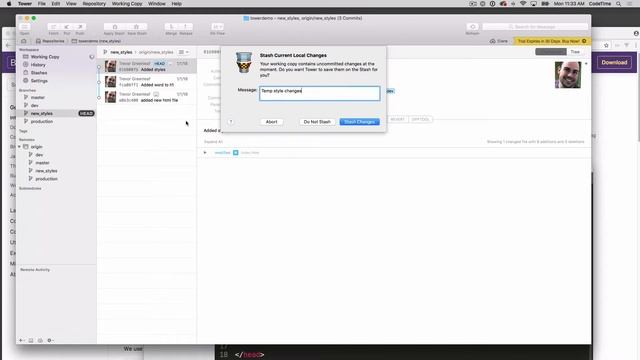Select the 'Added styles' commit

147,67
